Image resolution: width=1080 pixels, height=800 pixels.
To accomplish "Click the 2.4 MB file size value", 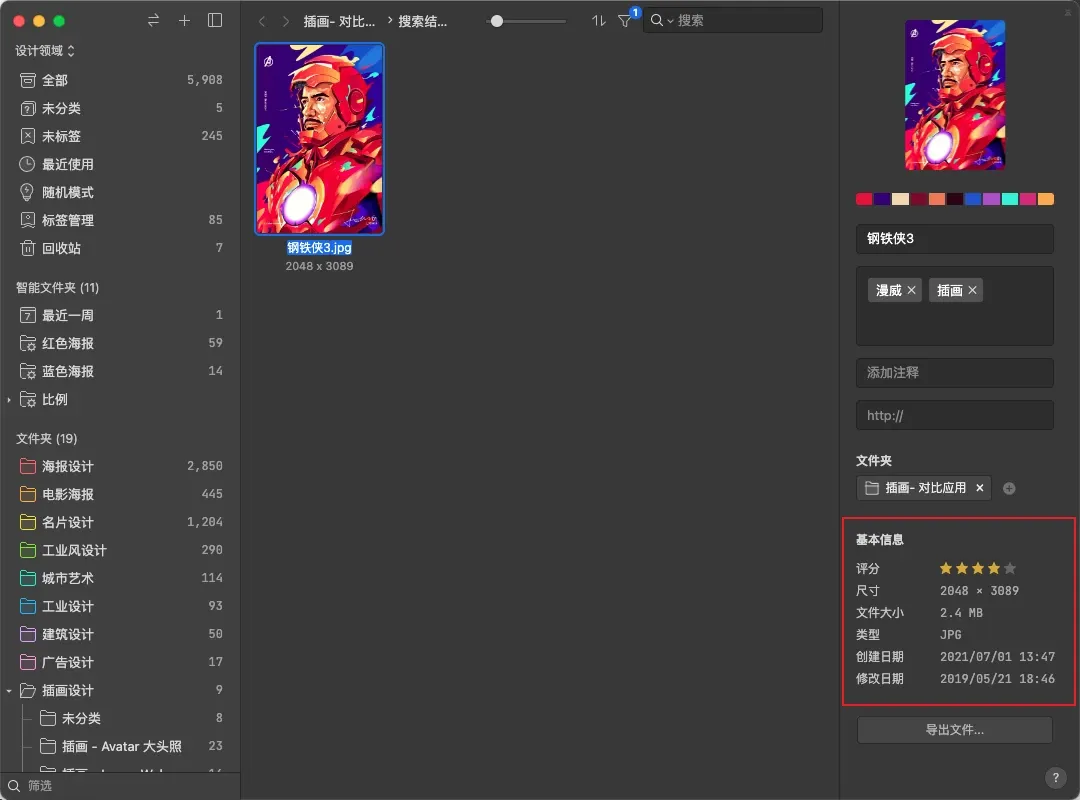I will click(962, 613).
